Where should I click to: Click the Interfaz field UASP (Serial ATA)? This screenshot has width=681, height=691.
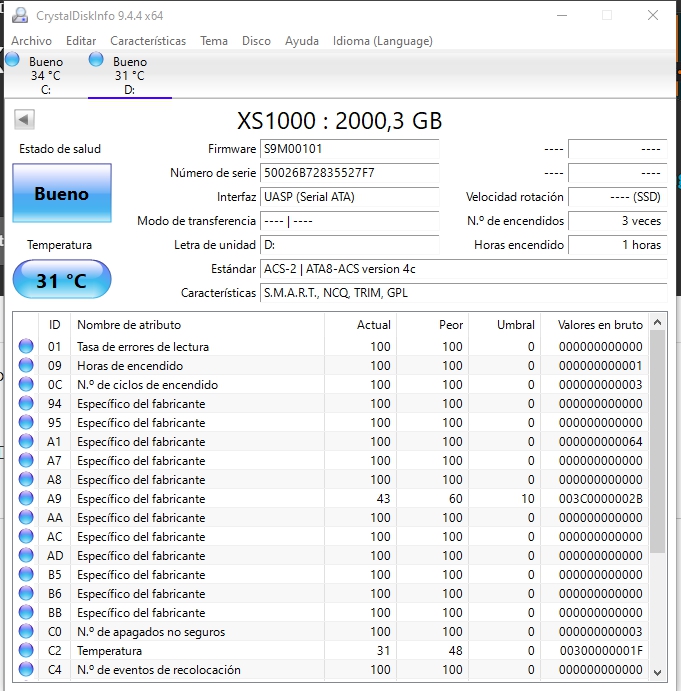(x=350, y=197)
